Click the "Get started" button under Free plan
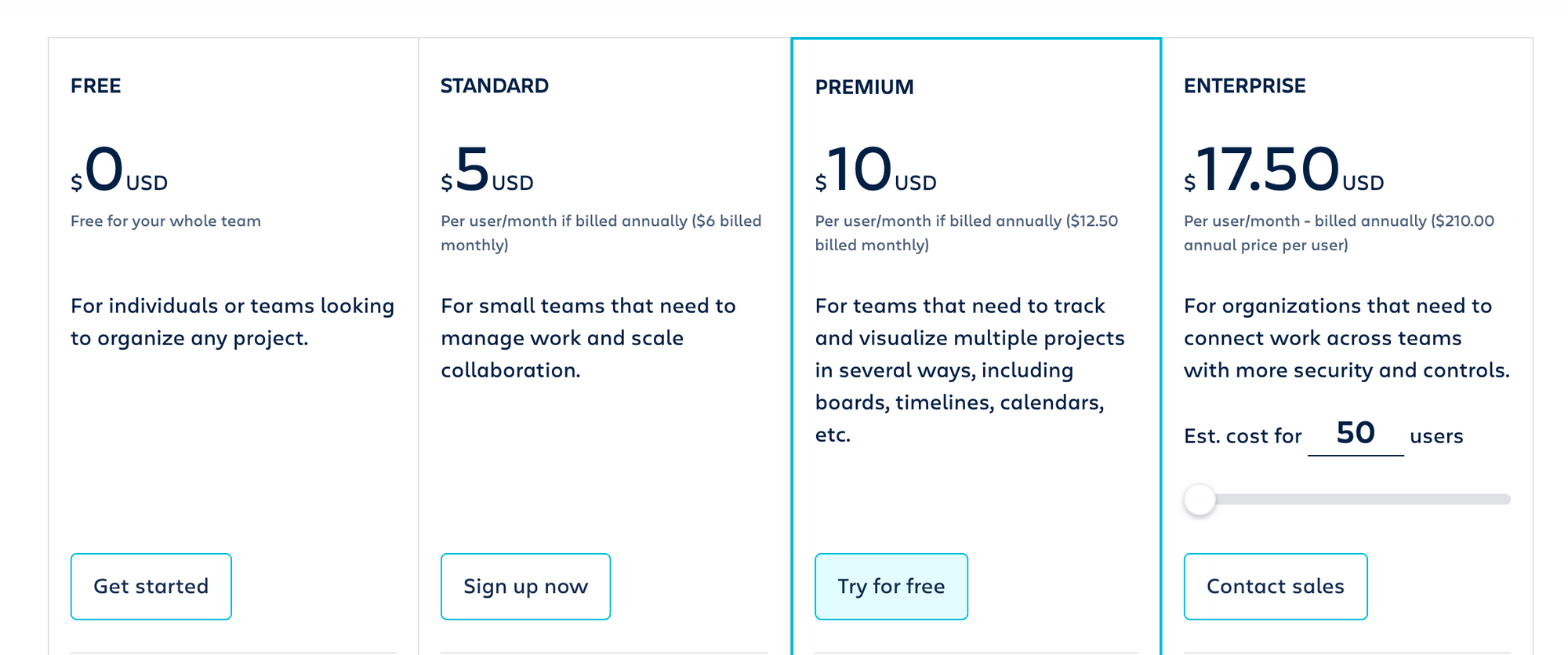 151,586
